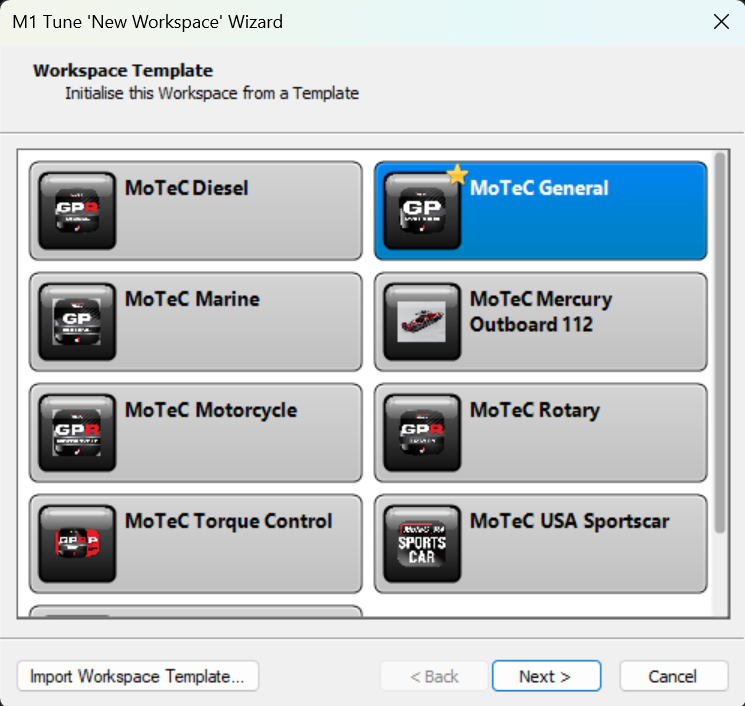The height and width of the screenshot is (706, 745).
Task: Choose MoTeC USA Sportscar template label
Action: (x=569, y=521)
